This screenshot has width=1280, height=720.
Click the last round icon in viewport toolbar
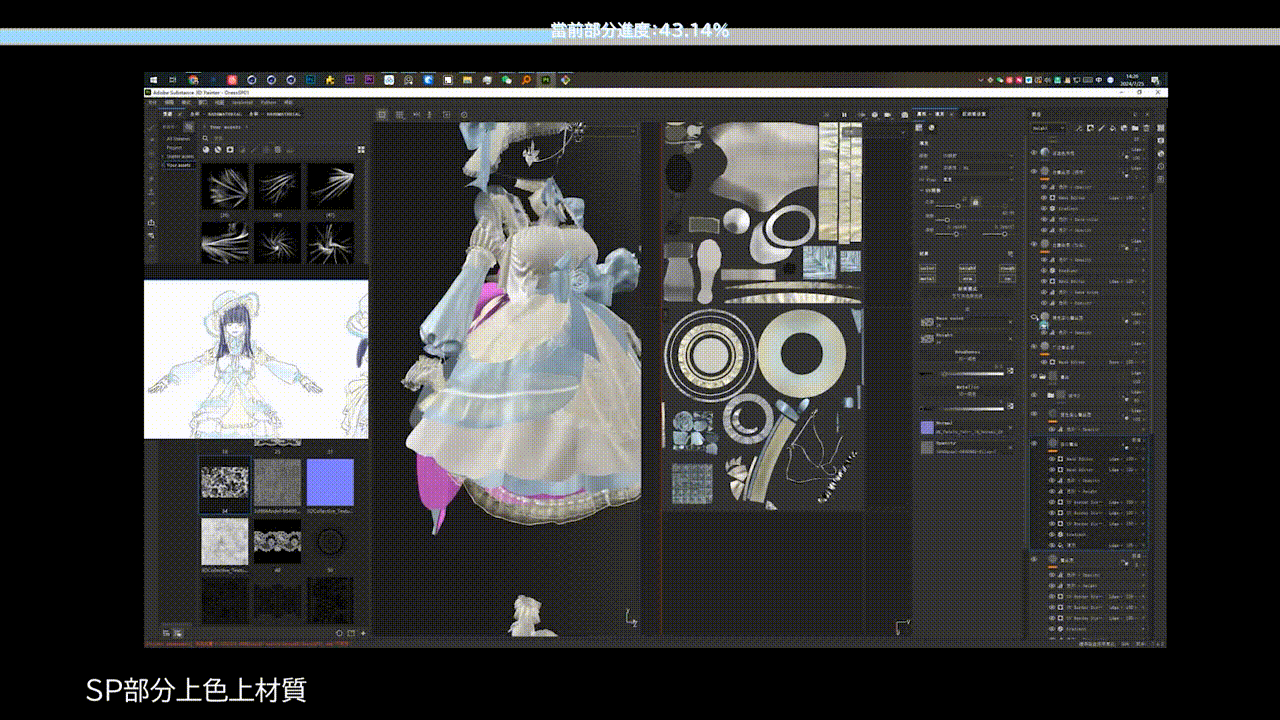(464, 115)
